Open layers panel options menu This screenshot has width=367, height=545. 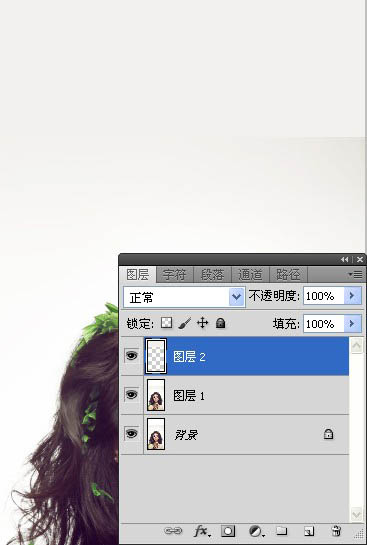pyautogui.click(x=356, y=275)
